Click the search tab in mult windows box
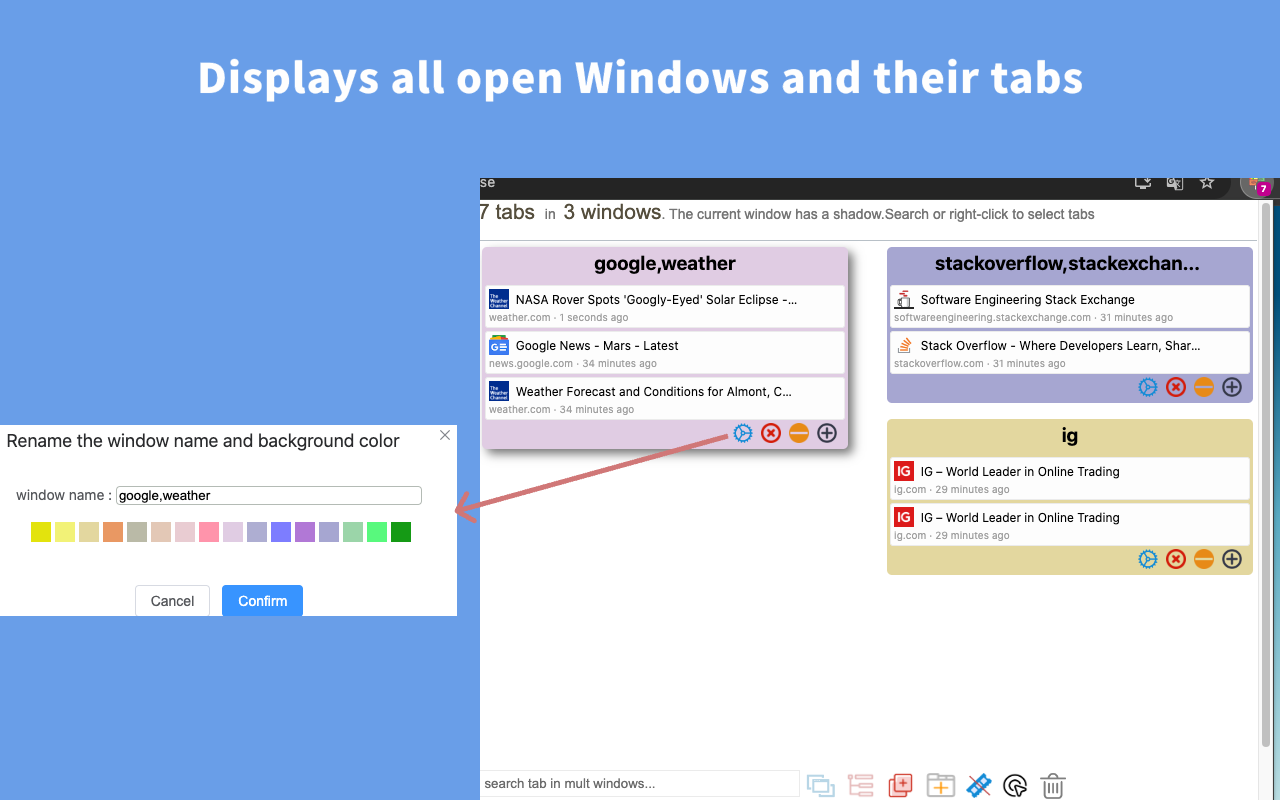1280x800 pixels. pyautogui.click(x=639, y=784)
